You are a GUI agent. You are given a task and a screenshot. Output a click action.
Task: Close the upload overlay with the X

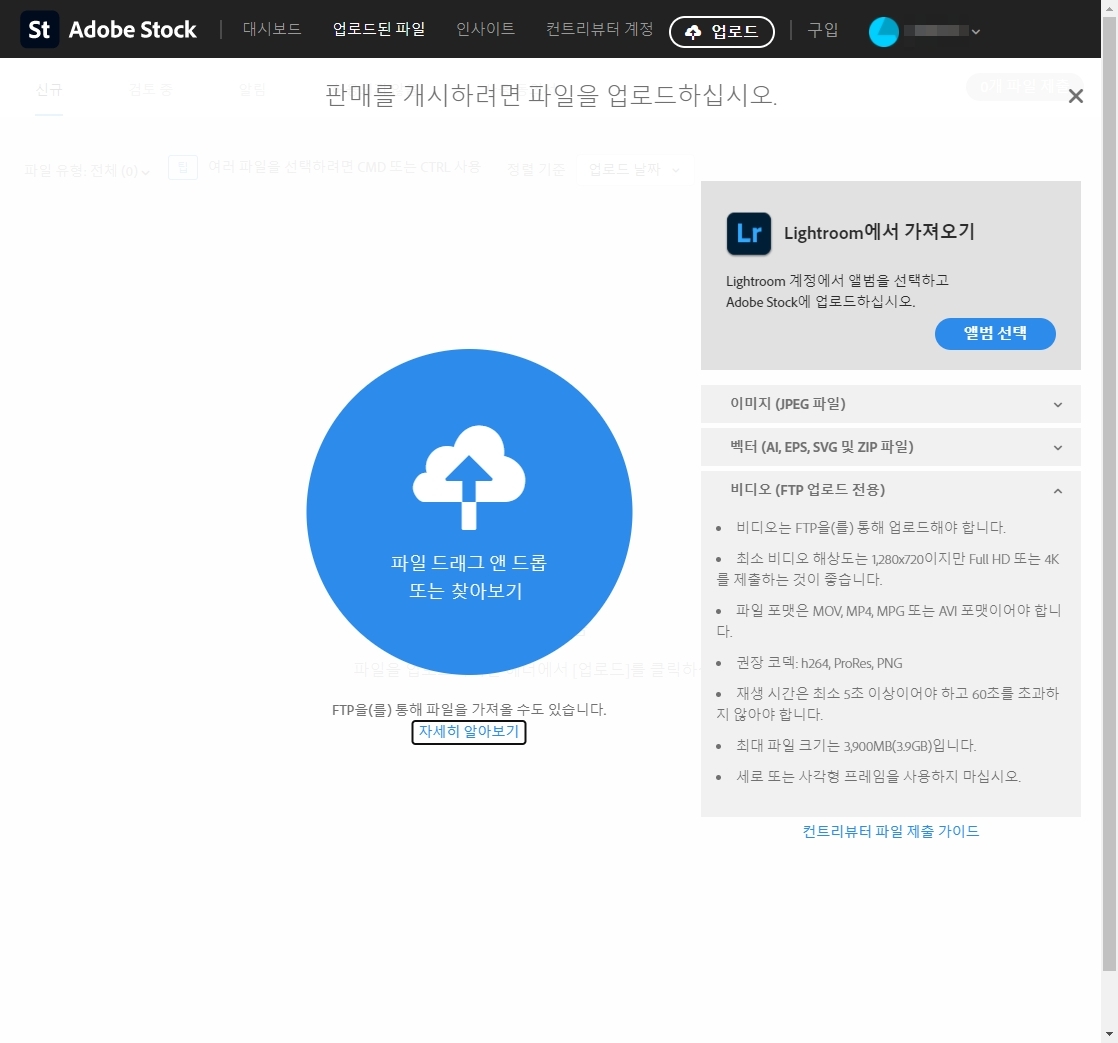1075,96
